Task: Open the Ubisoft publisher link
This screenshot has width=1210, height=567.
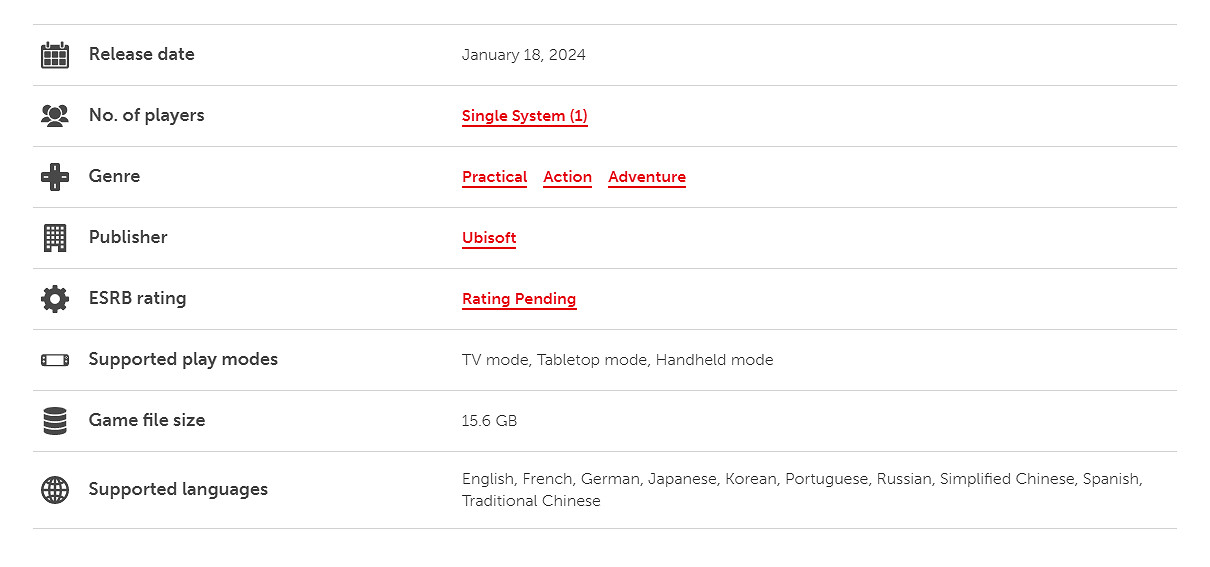Action: (489, 238)
